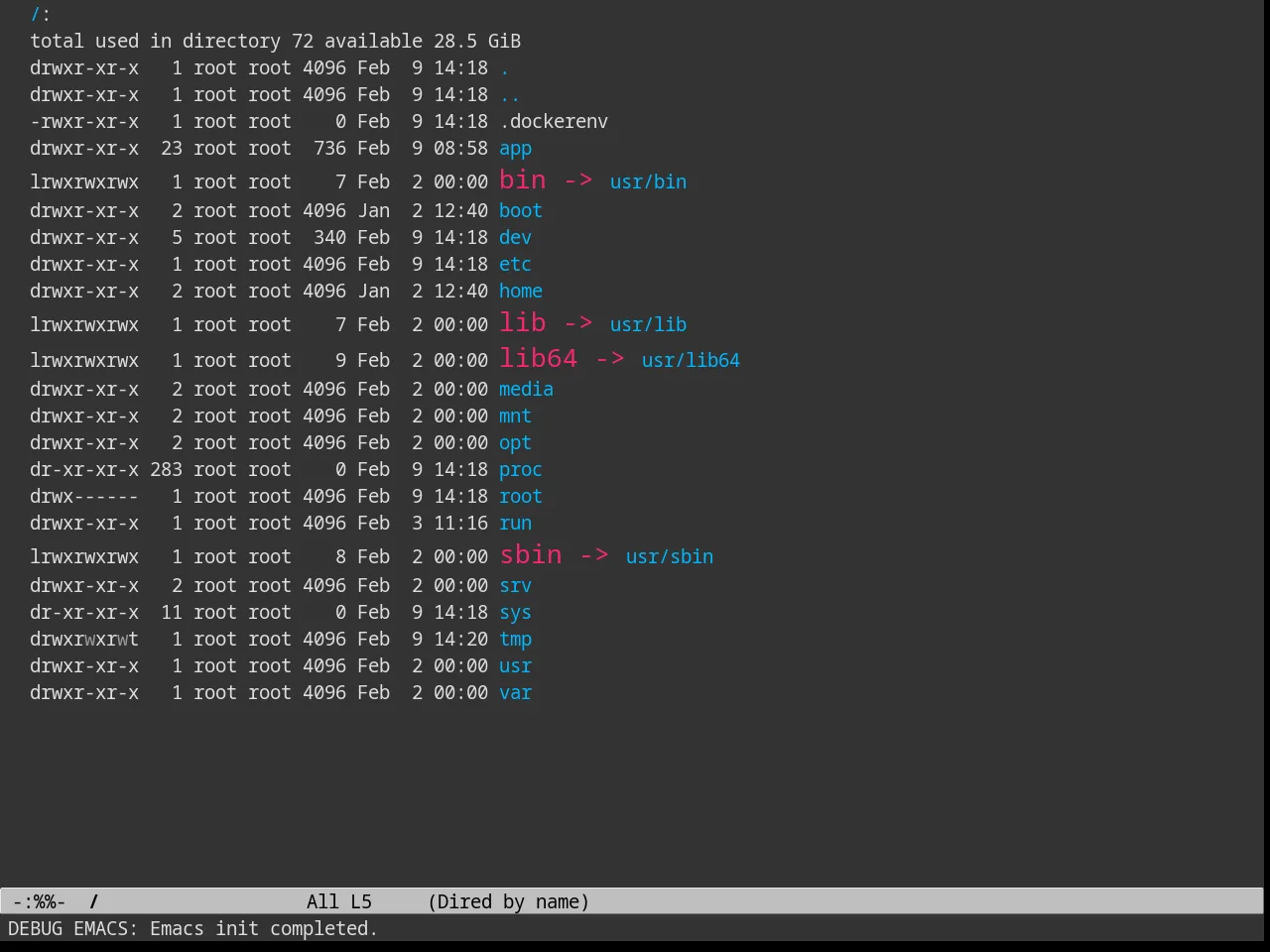Open the etc directory
This screenshot has height=952, width=1270.
515,264
